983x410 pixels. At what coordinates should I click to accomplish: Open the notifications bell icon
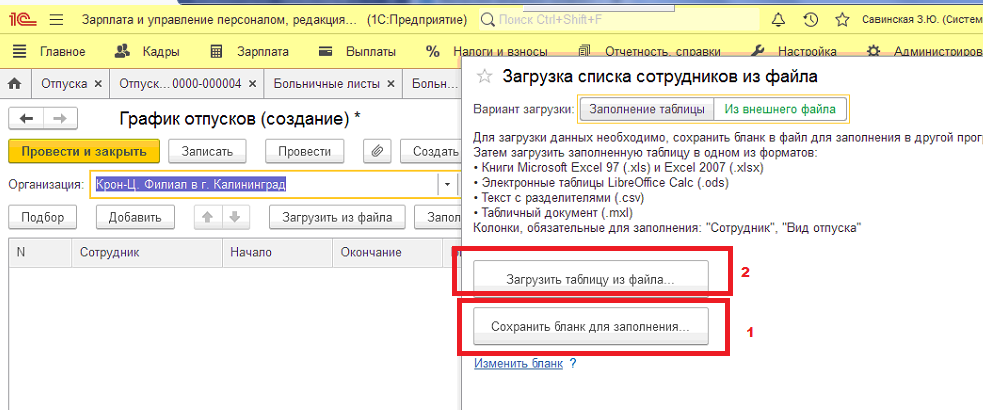pyautogui.click(x=778, y=20)
